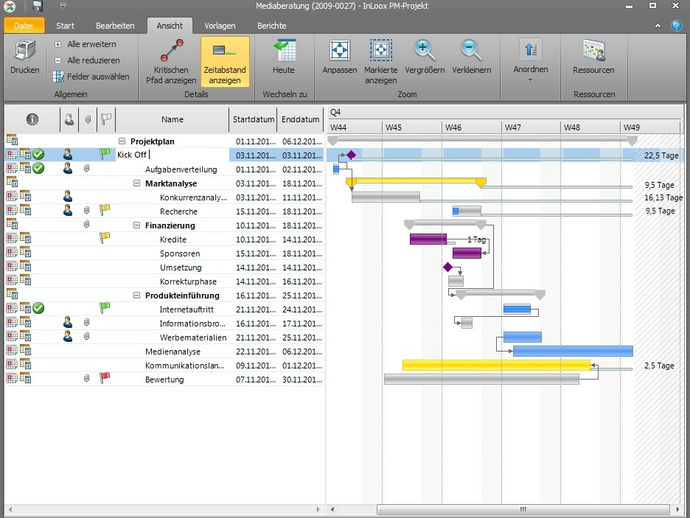The width and height of the screenshot is (690, 518).
Task: Jump to today with Heute icon
Action: [284, 51]
